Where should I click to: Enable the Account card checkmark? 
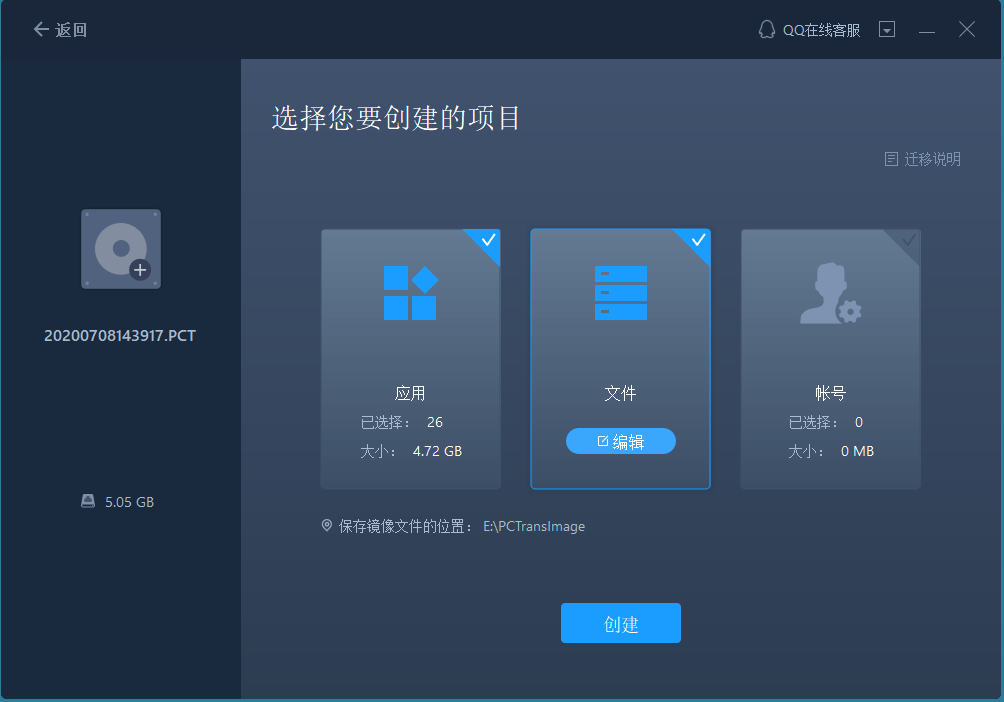point(908,241)
